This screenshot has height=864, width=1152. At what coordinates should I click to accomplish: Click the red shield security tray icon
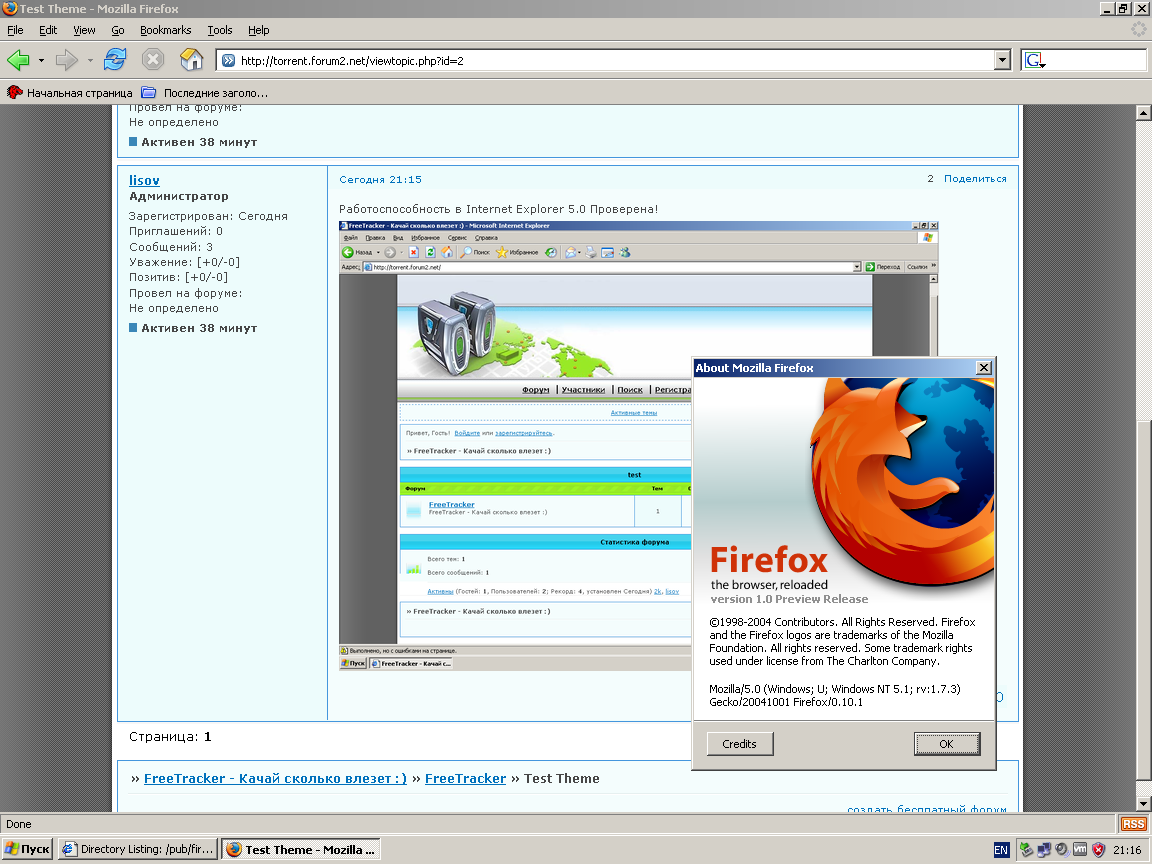[x=1098, y=850]
